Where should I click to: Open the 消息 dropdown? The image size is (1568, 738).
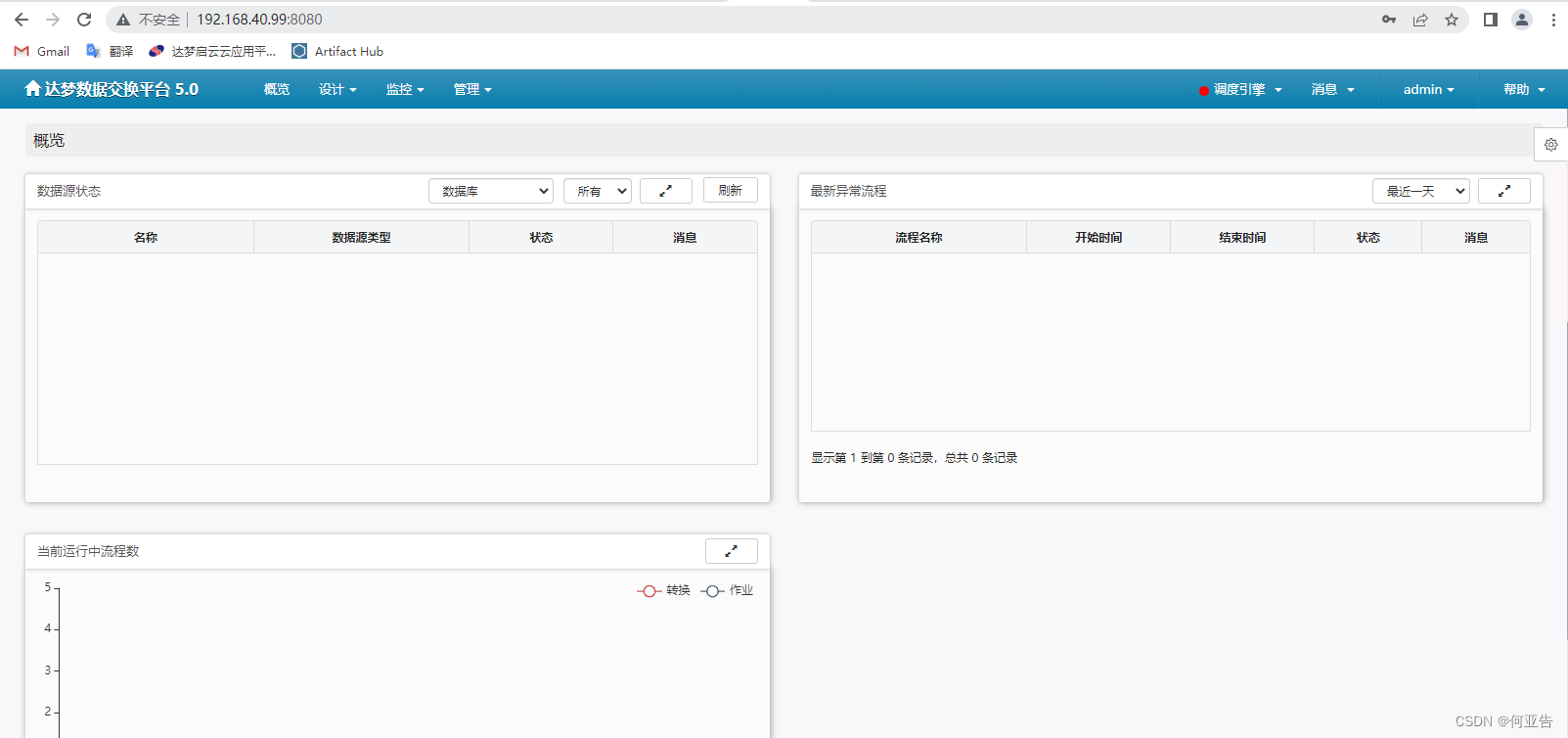(1333, 89)
